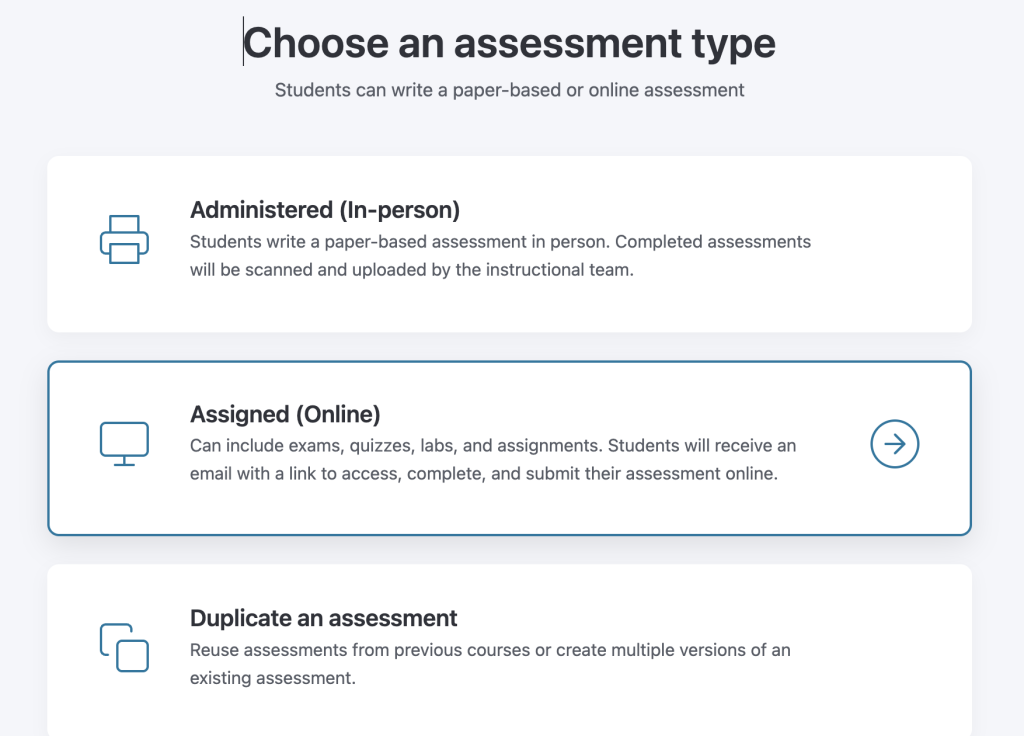Screen dimensions: 1024x736
Task: Click the 'Choose an assessment type' heading
Action: (509, 43)
